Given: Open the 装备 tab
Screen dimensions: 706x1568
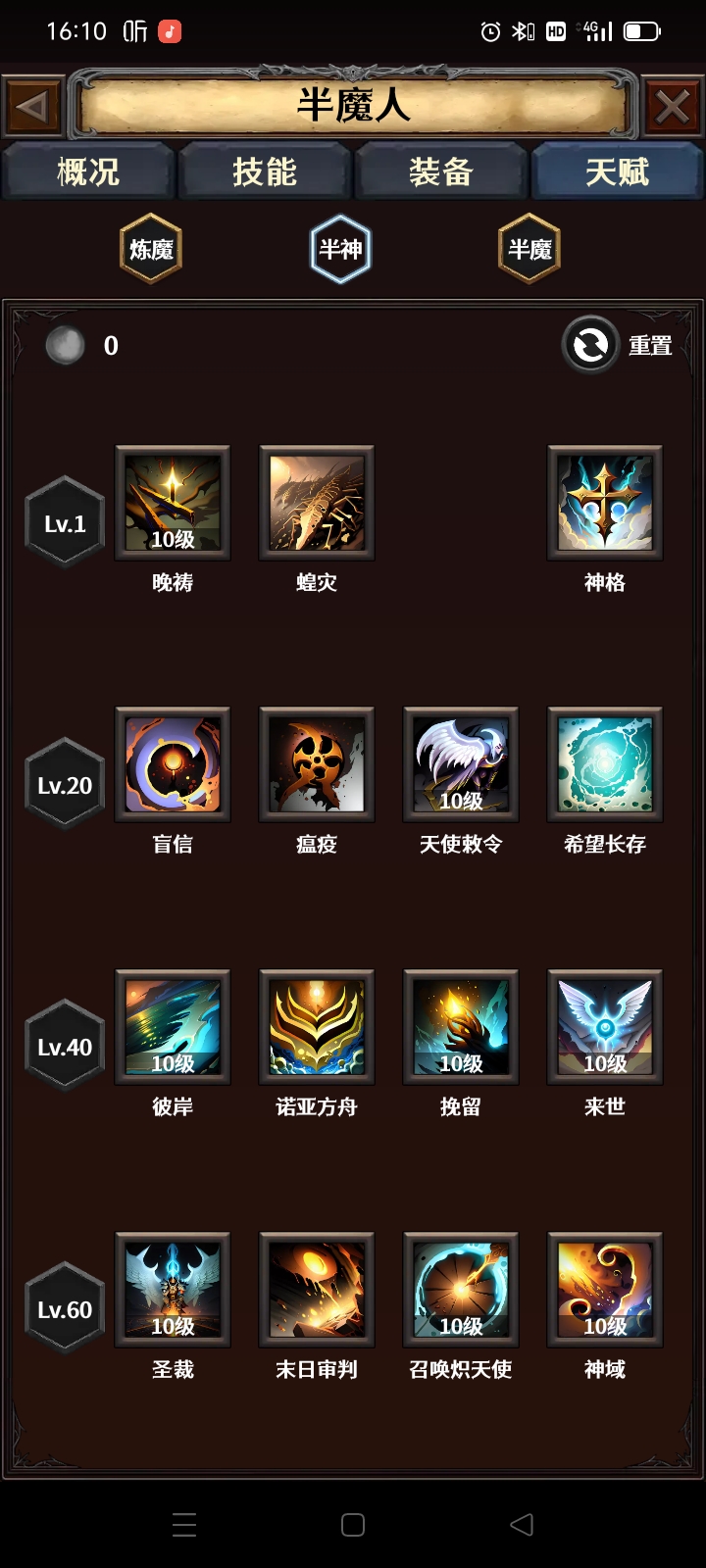Looking at the screenshot, I should [x=441, y=172].
